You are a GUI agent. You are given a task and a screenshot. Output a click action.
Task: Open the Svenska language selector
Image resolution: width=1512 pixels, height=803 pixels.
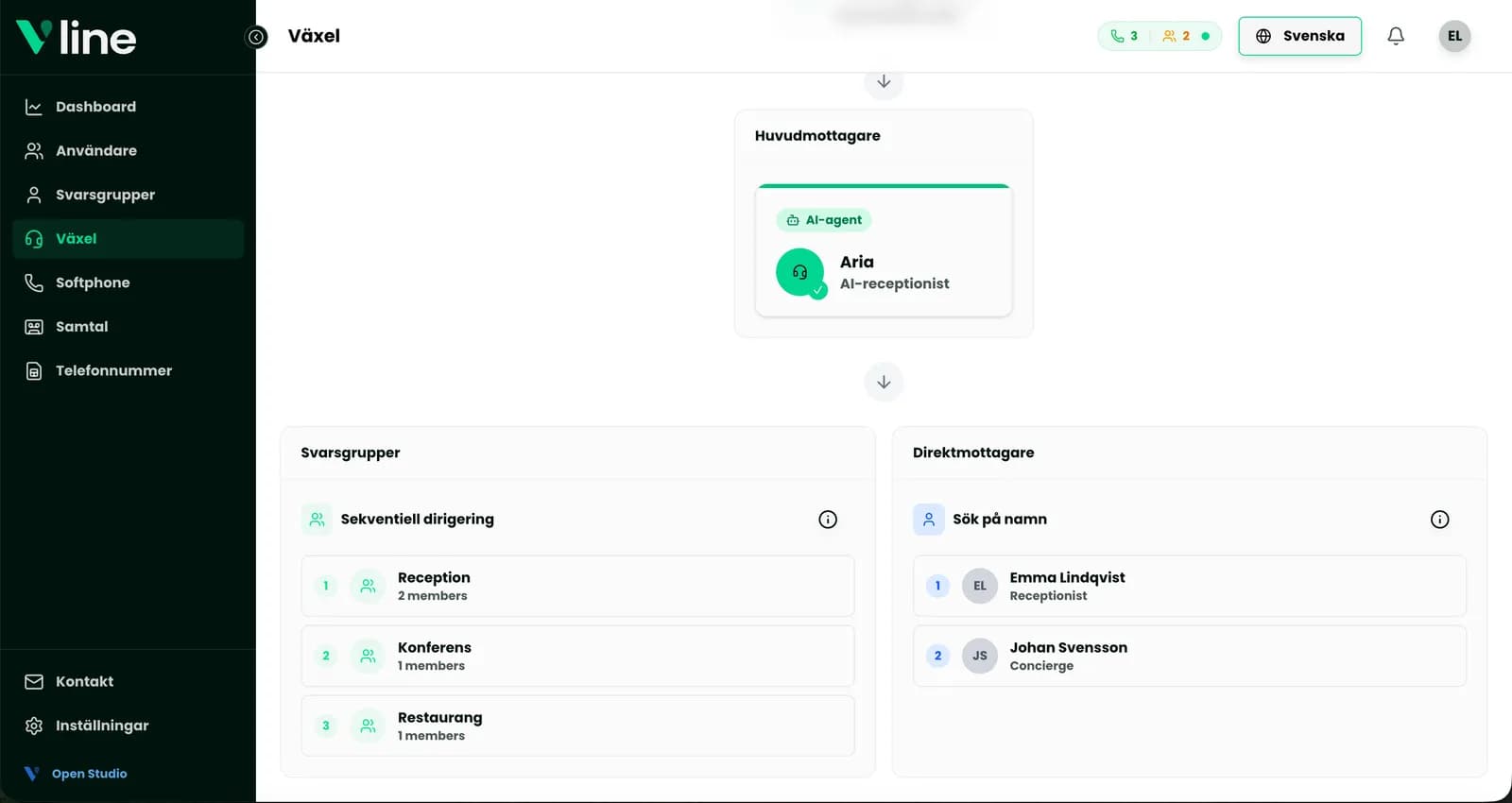point(1299,36)
